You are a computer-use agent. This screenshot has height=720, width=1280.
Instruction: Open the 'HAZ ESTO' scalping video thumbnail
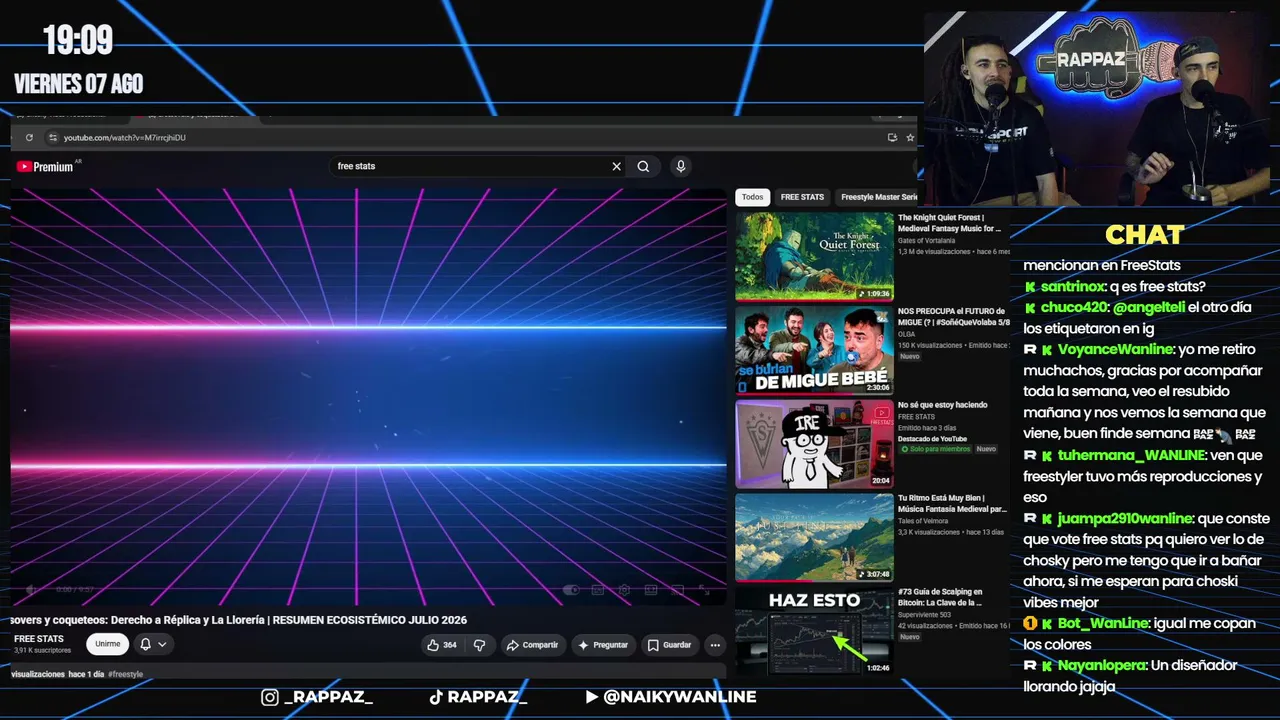point(814,631)
